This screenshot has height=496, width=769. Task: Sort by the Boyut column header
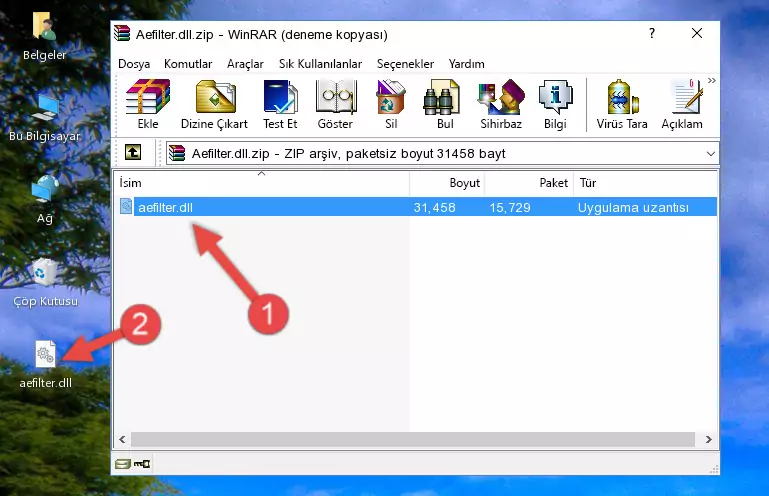(x=447, y=183)
